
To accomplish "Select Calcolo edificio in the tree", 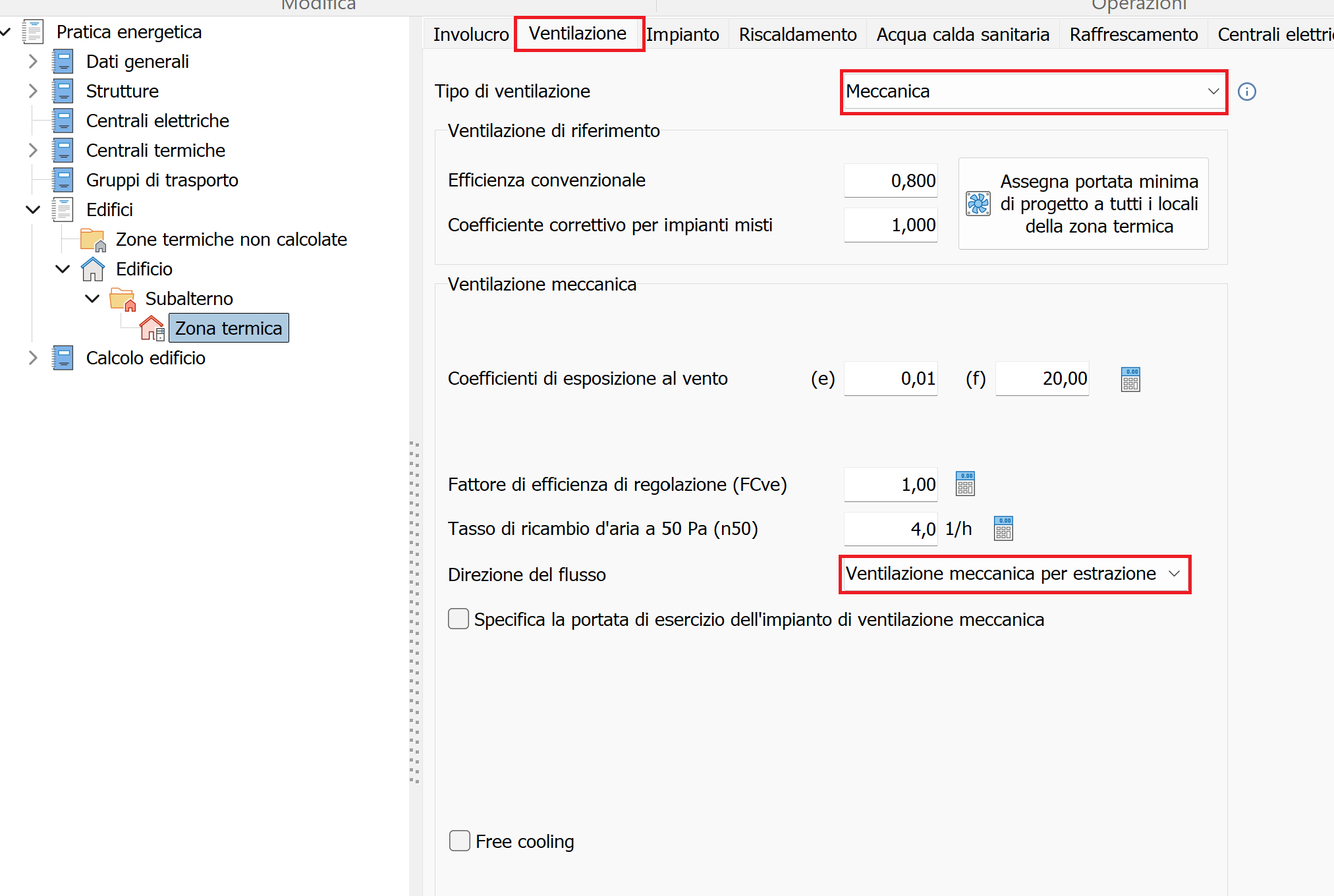I will pos(146,358).
